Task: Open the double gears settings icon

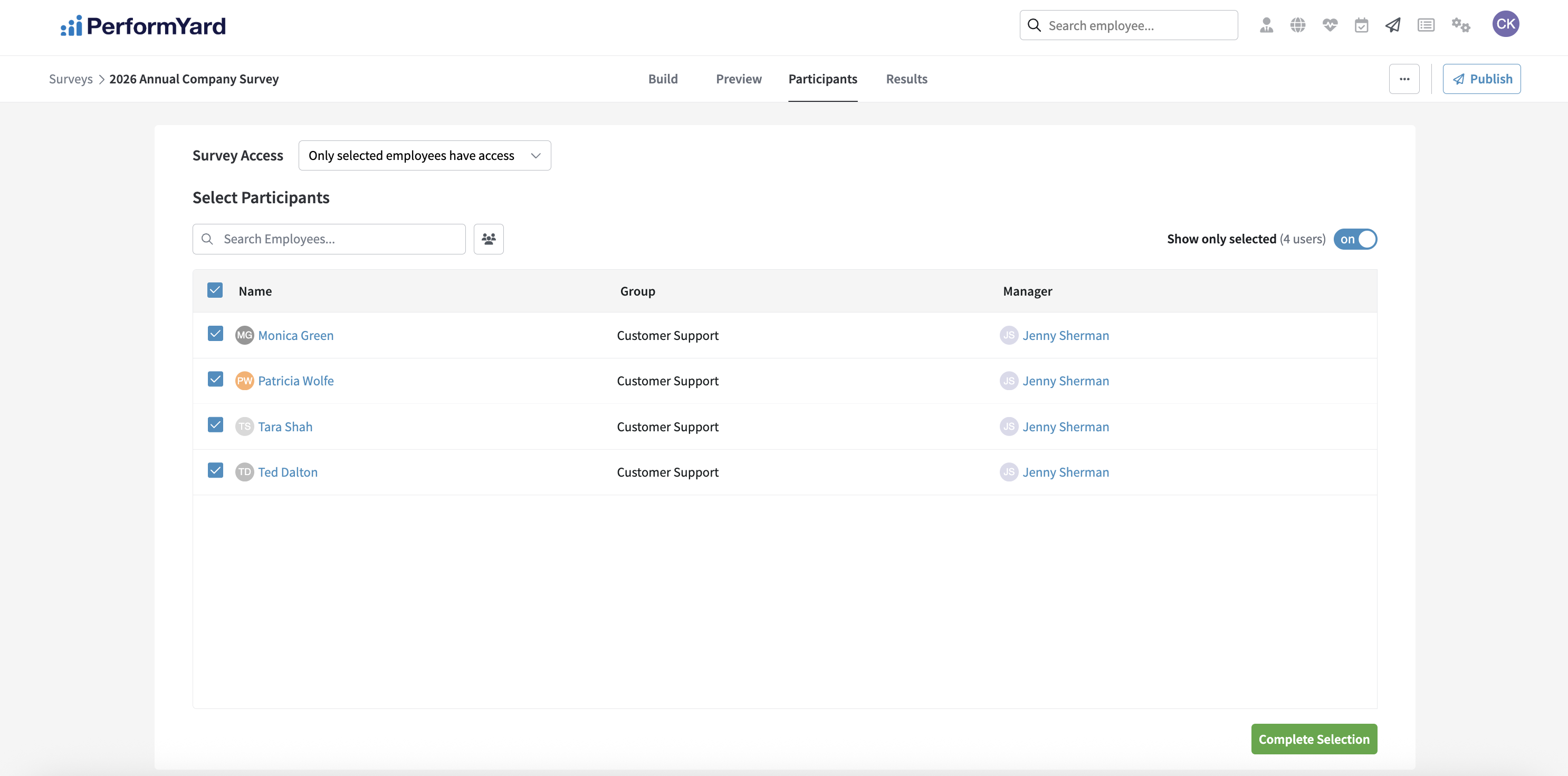Action: click(1460, 25)
